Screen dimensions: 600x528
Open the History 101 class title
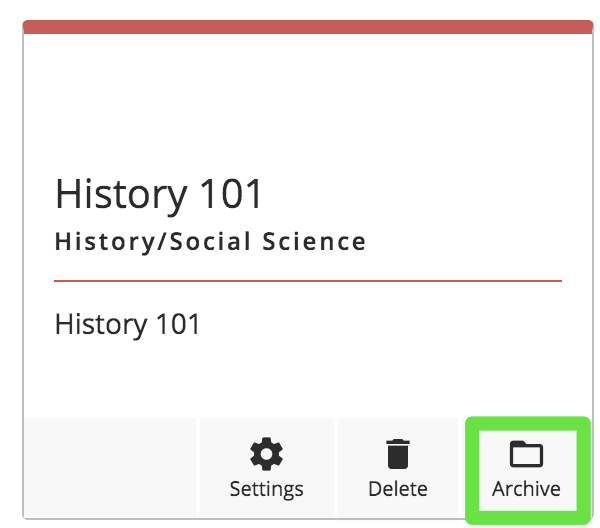158,193
